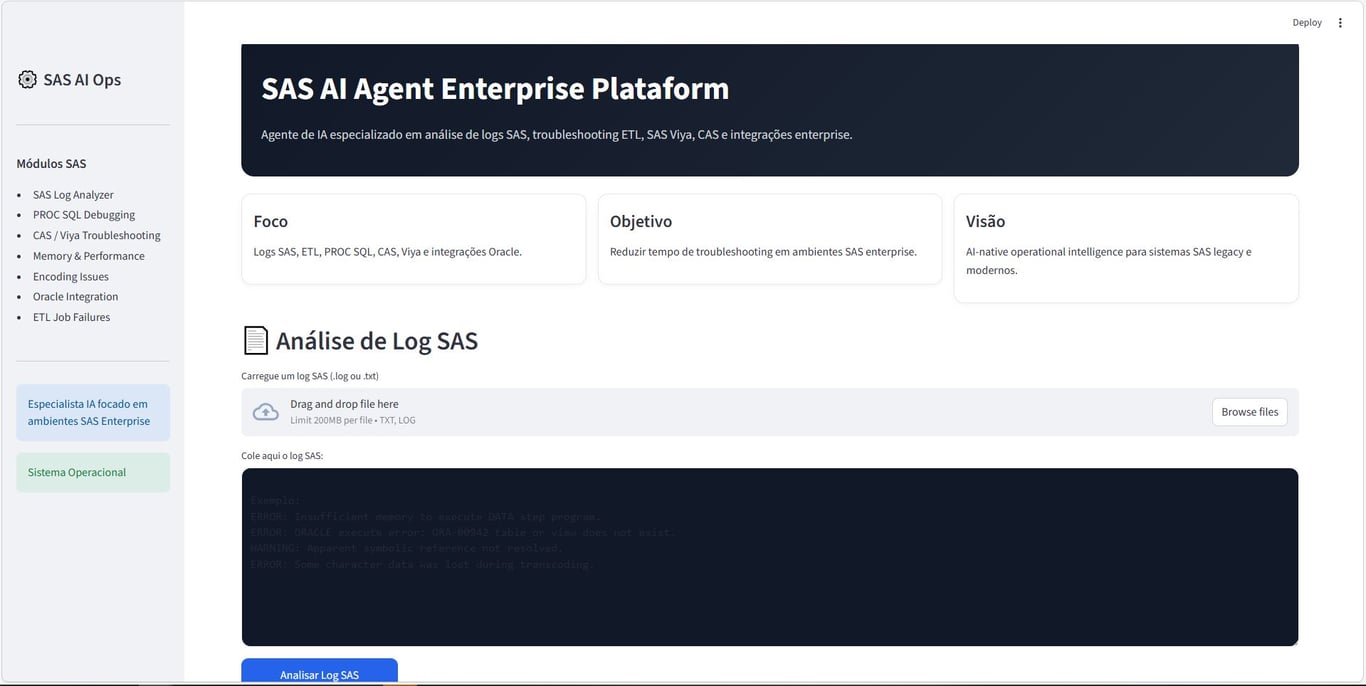Viewport: 1366px width, 686px height.
Task: Click the cloud upload icon
Action: (265, 412)
